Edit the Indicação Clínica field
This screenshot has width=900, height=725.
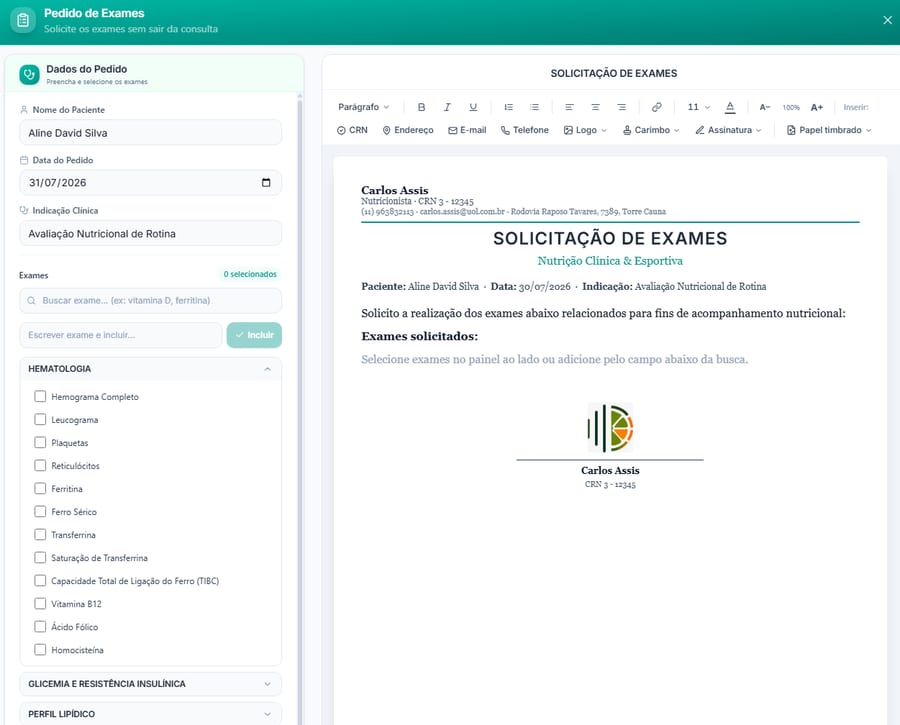(x=150, y=234)
